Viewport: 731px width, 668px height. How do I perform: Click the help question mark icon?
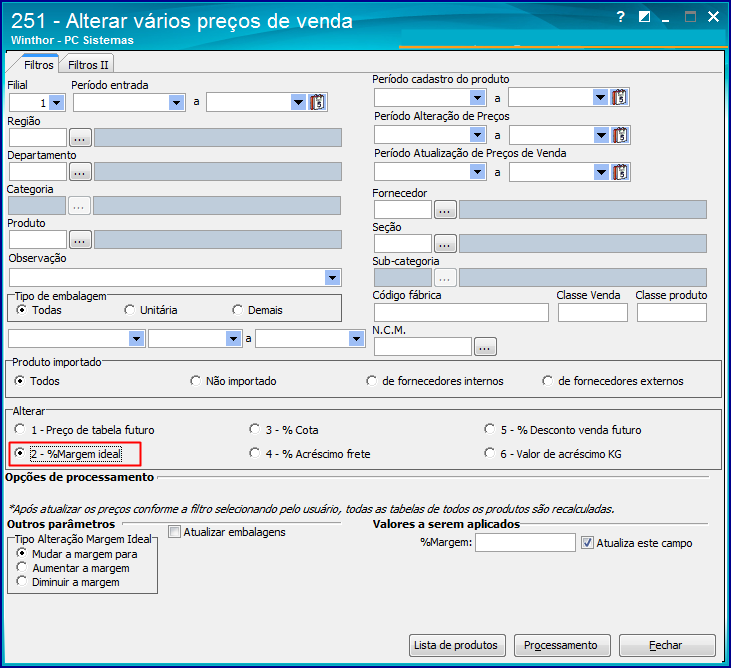[x=620, y=17]
